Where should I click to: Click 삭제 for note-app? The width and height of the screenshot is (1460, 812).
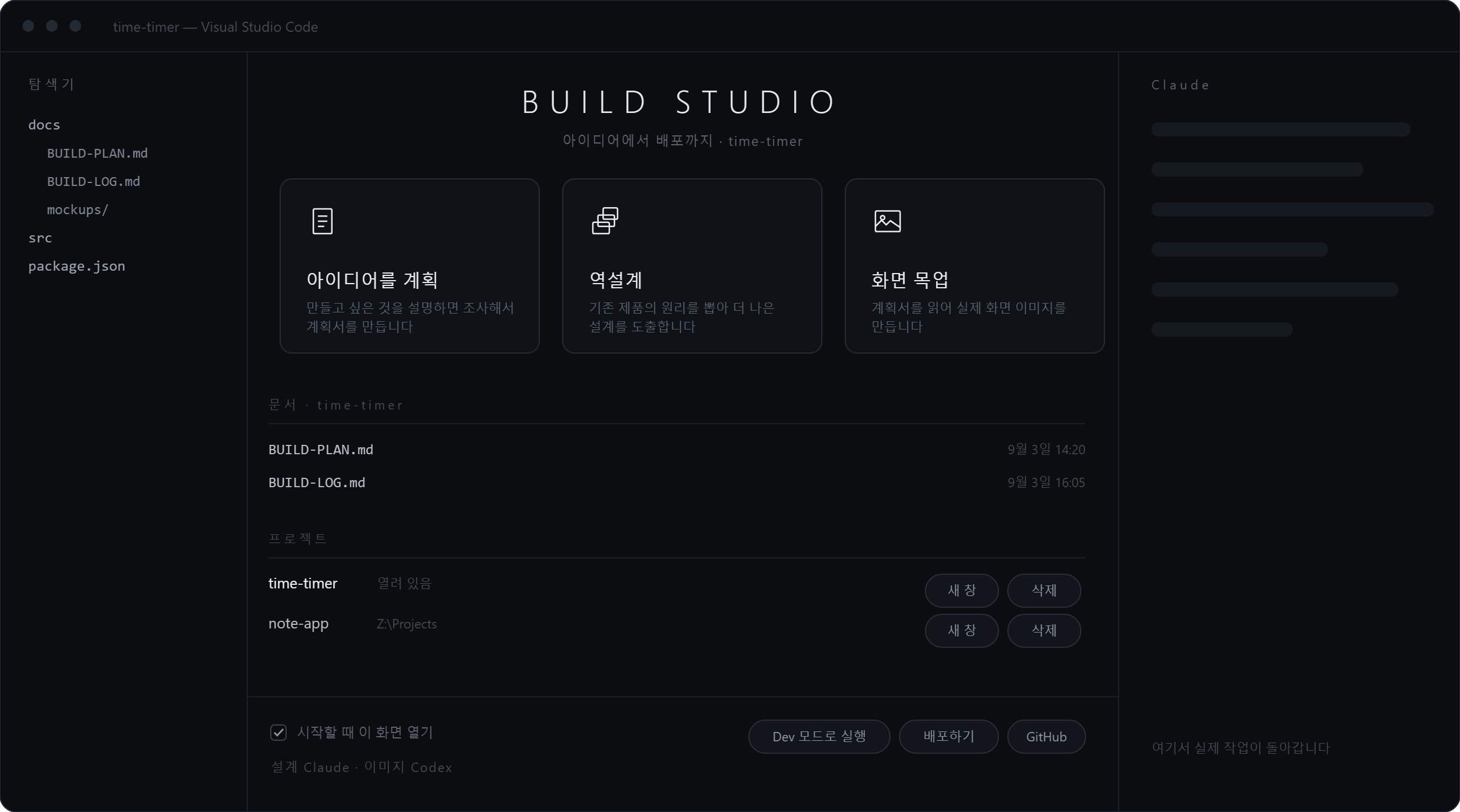(1044, 630)
